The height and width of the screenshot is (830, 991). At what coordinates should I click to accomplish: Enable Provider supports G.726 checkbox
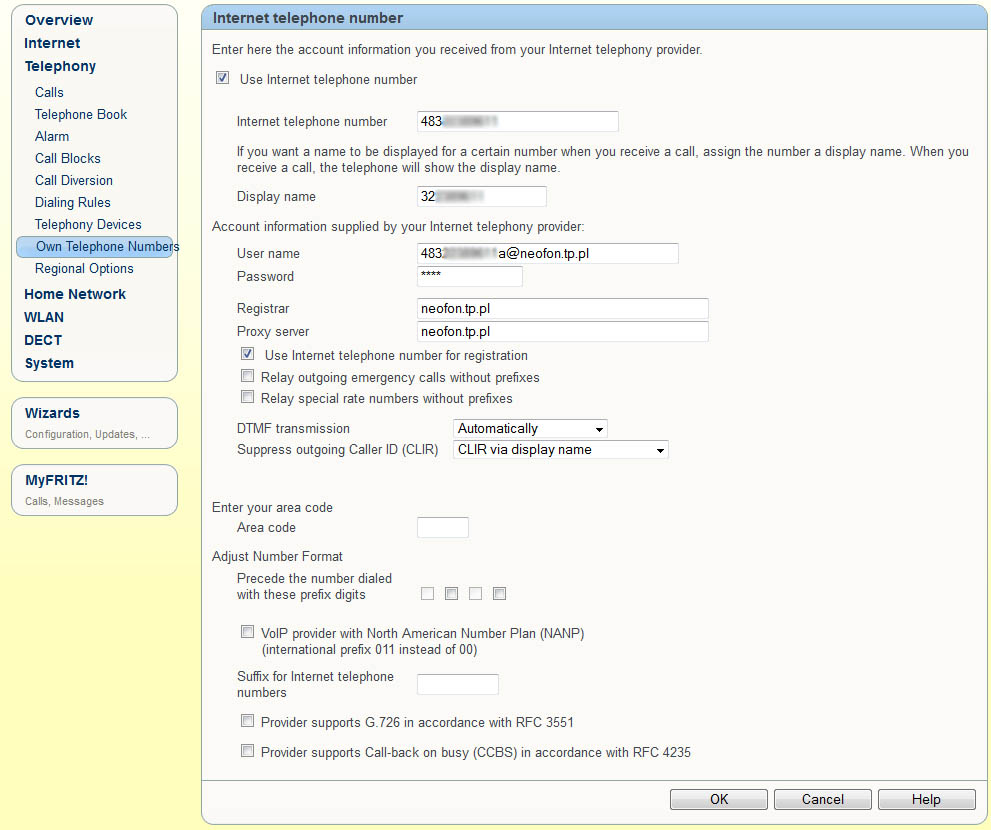tap(248, 721)
